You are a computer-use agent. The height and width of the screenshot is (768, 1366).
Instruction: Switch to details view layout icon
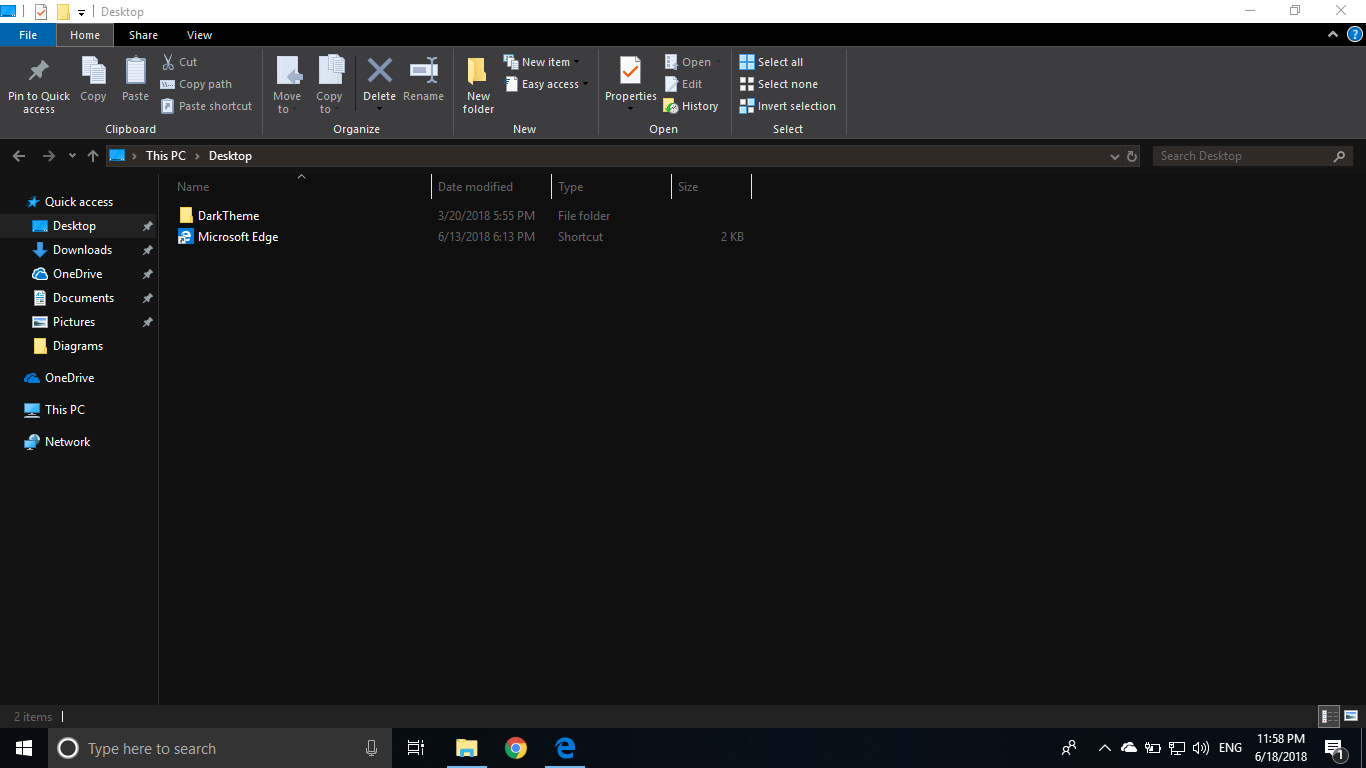click(x=1329, y=716)
